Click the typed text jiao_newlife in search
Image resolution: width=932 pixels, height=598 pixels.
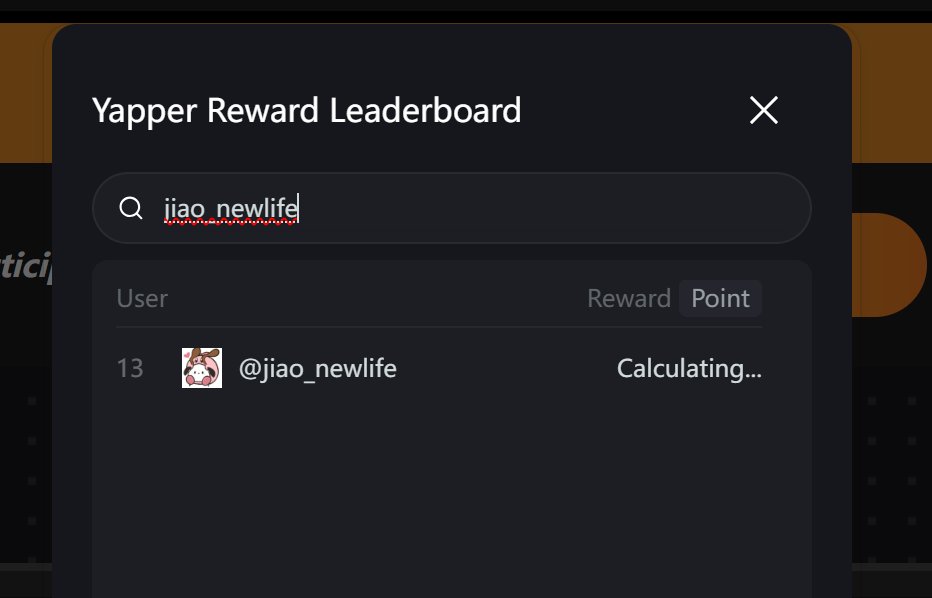pos(231,208)
